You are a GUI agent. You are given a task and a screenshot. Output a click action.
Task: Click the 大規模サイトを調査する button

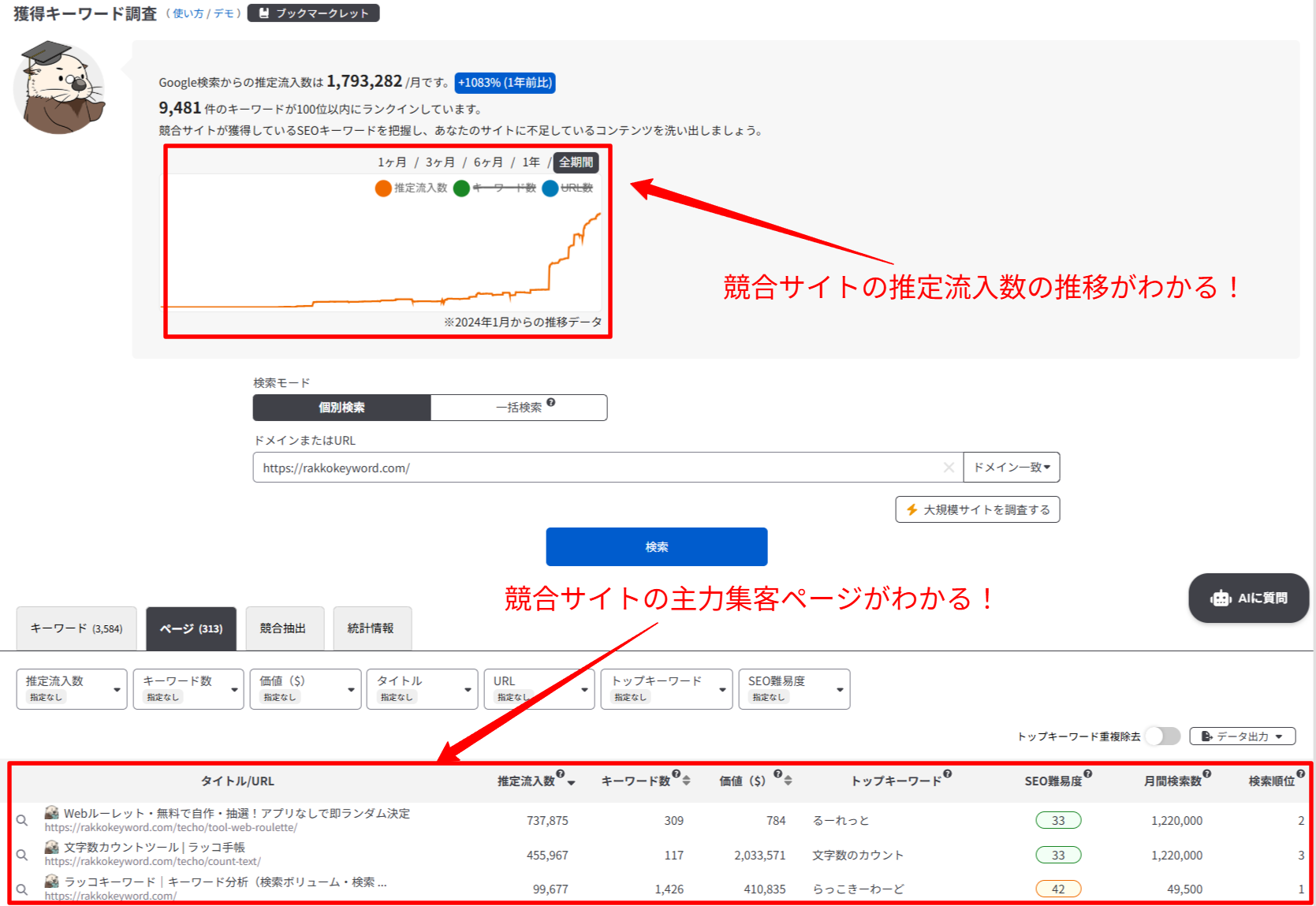click(x=978, y=509)
